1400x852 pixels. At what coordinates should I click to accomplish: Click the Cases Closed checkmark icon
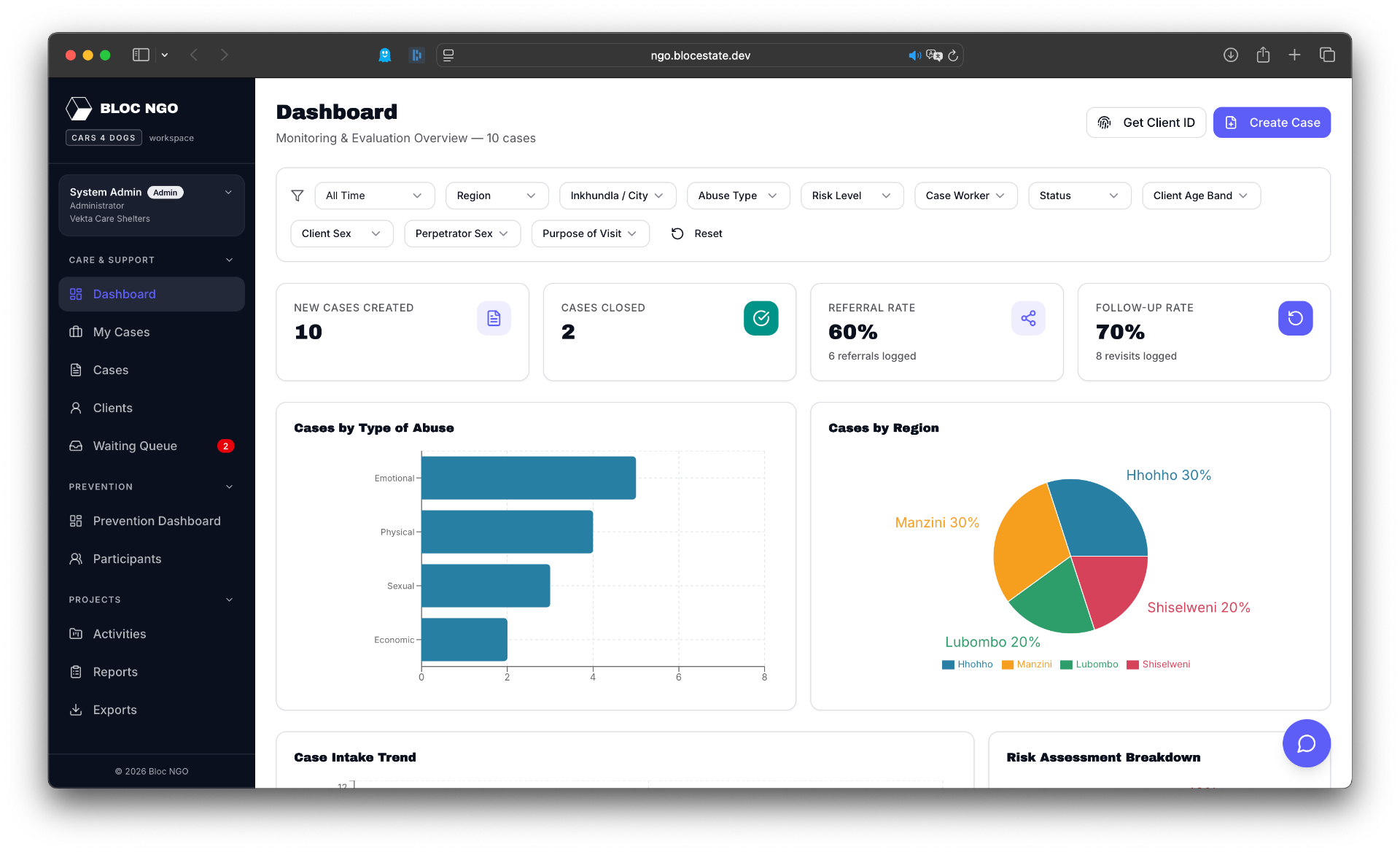coord(761,318)
